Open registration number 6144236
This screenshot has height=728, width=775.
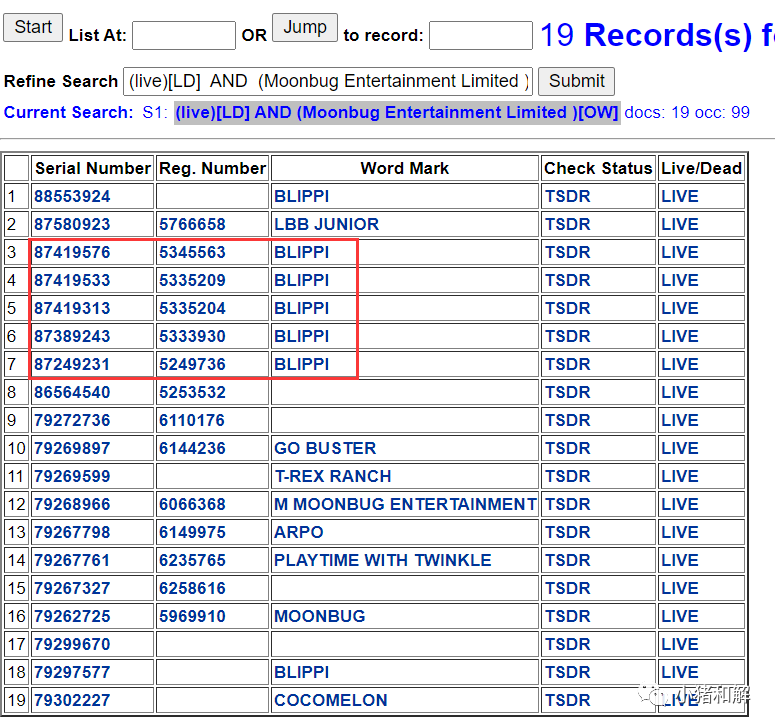(192, 448)
